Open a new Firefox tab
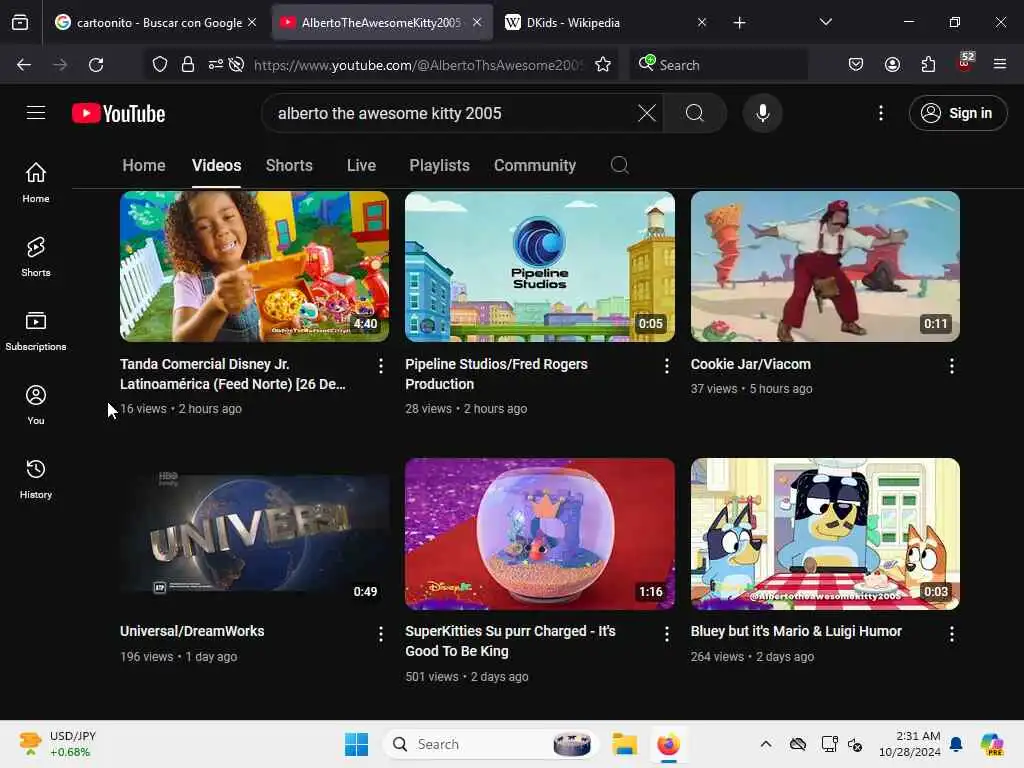The image size is (1024, 768). (739, 23)
